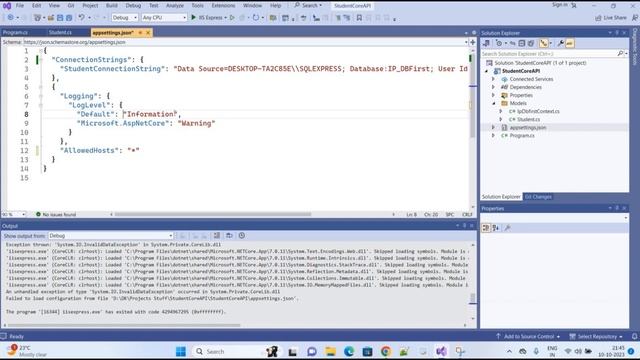Screen dimensions: 640x360
Task: Click the bookmark toolbar icon
Action: (x=359, y=18)
